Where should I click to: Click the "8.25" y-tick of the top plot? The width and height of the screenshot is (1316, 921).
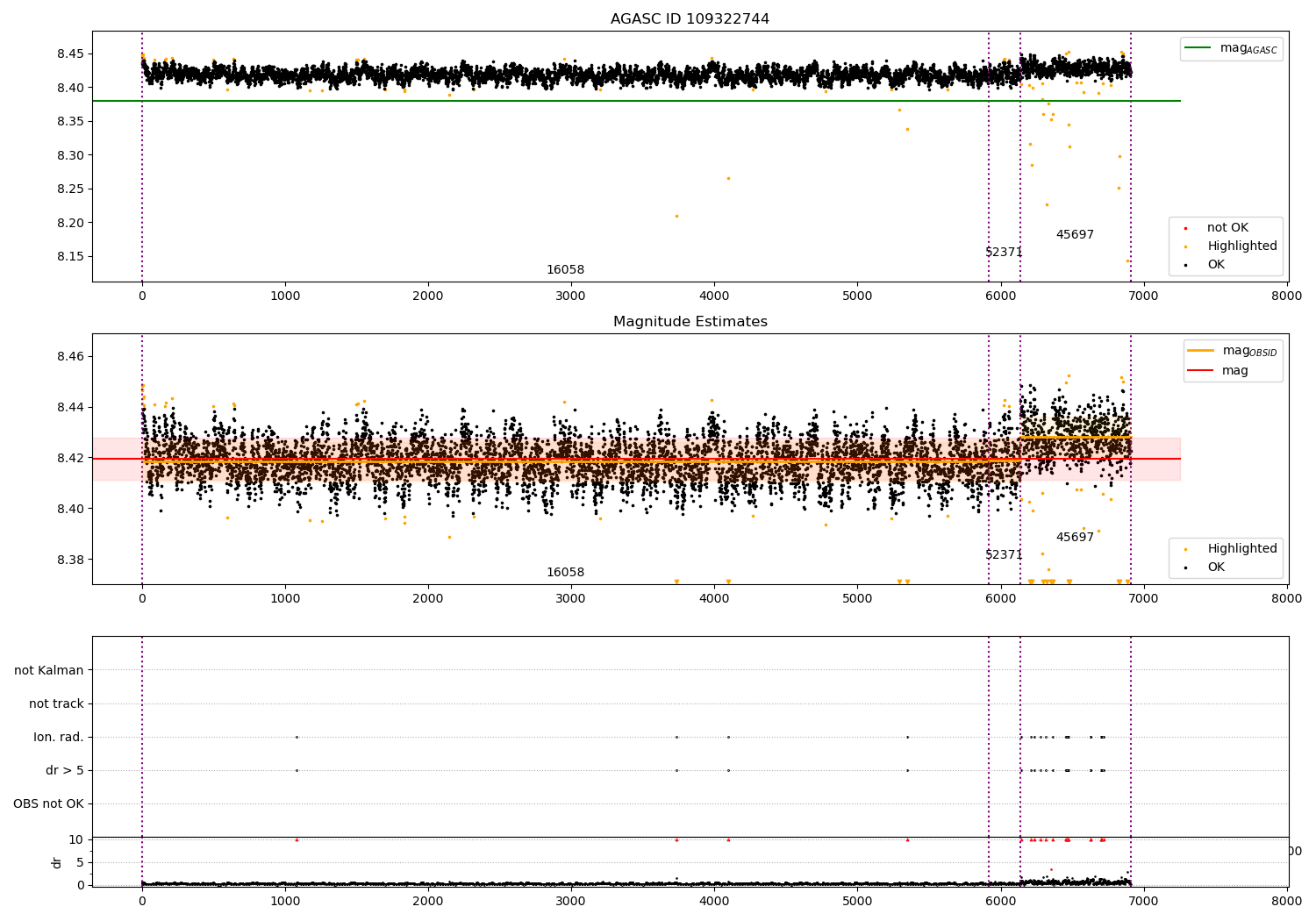(x=71, y=189)
